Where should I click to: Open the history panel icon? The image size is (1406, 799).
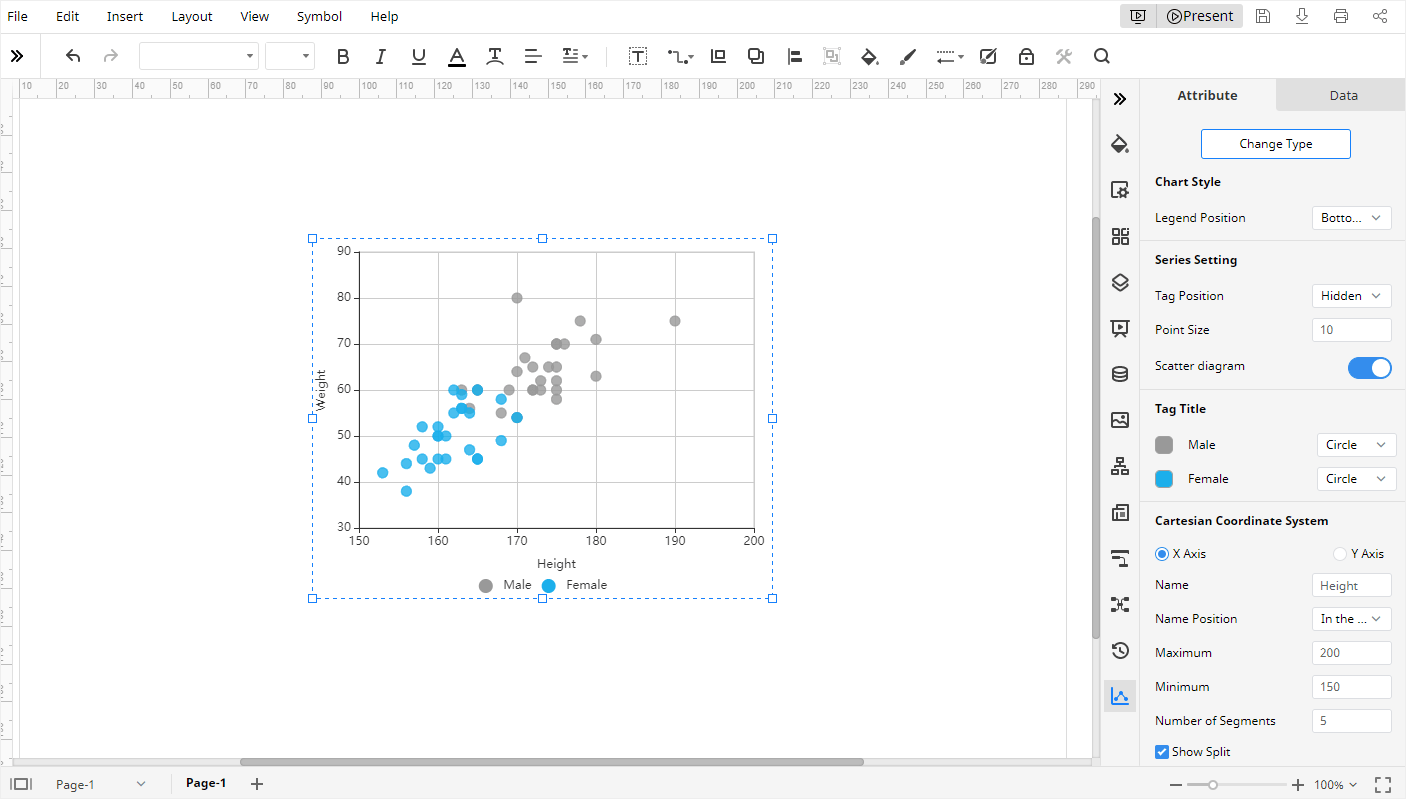pyautogui.click(x=1120, y=650)
